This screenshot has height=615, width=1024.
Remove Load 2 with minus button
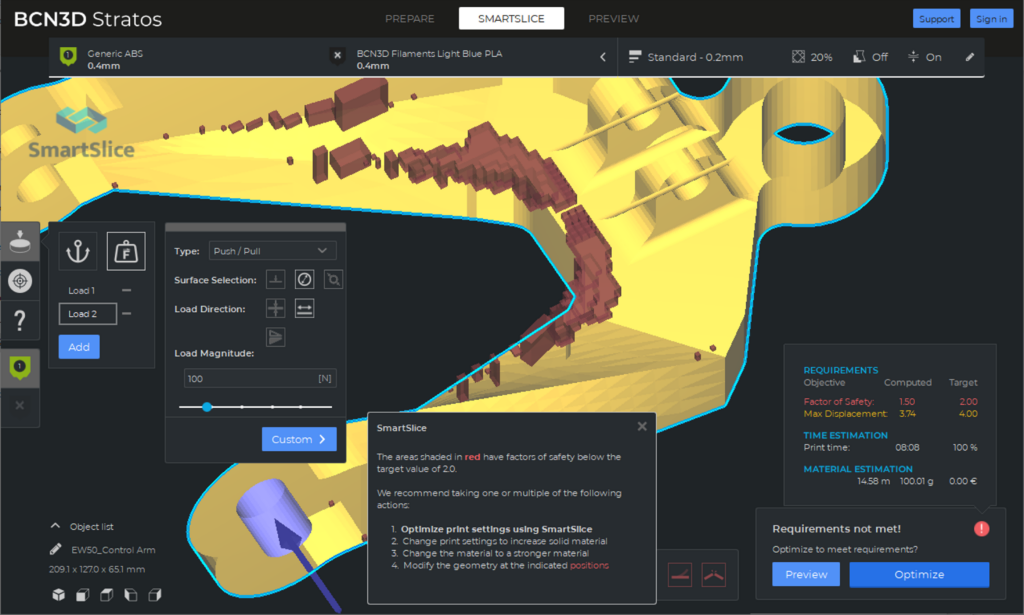(127, 314)
